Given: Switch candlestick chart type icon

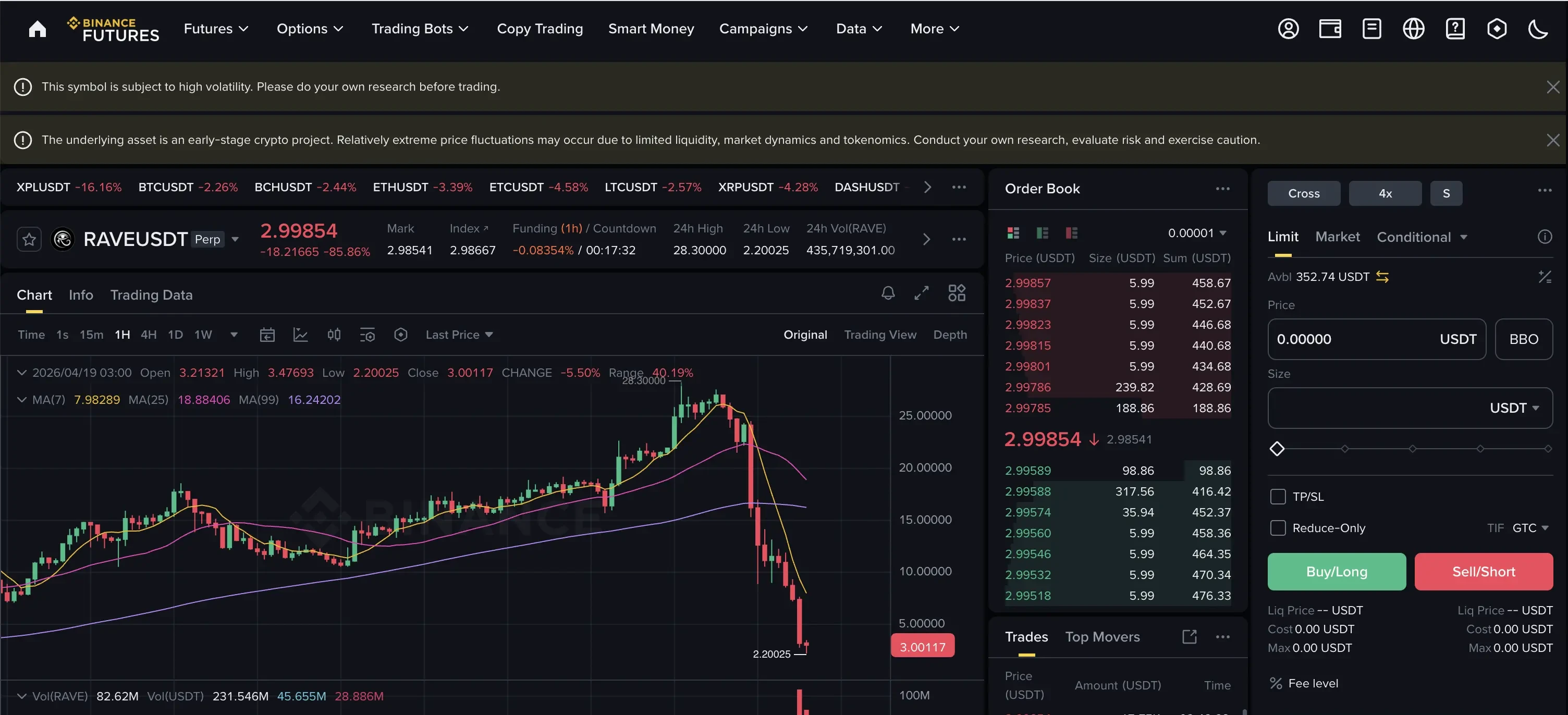Looking at the screenshot, I should coord(334,335).
